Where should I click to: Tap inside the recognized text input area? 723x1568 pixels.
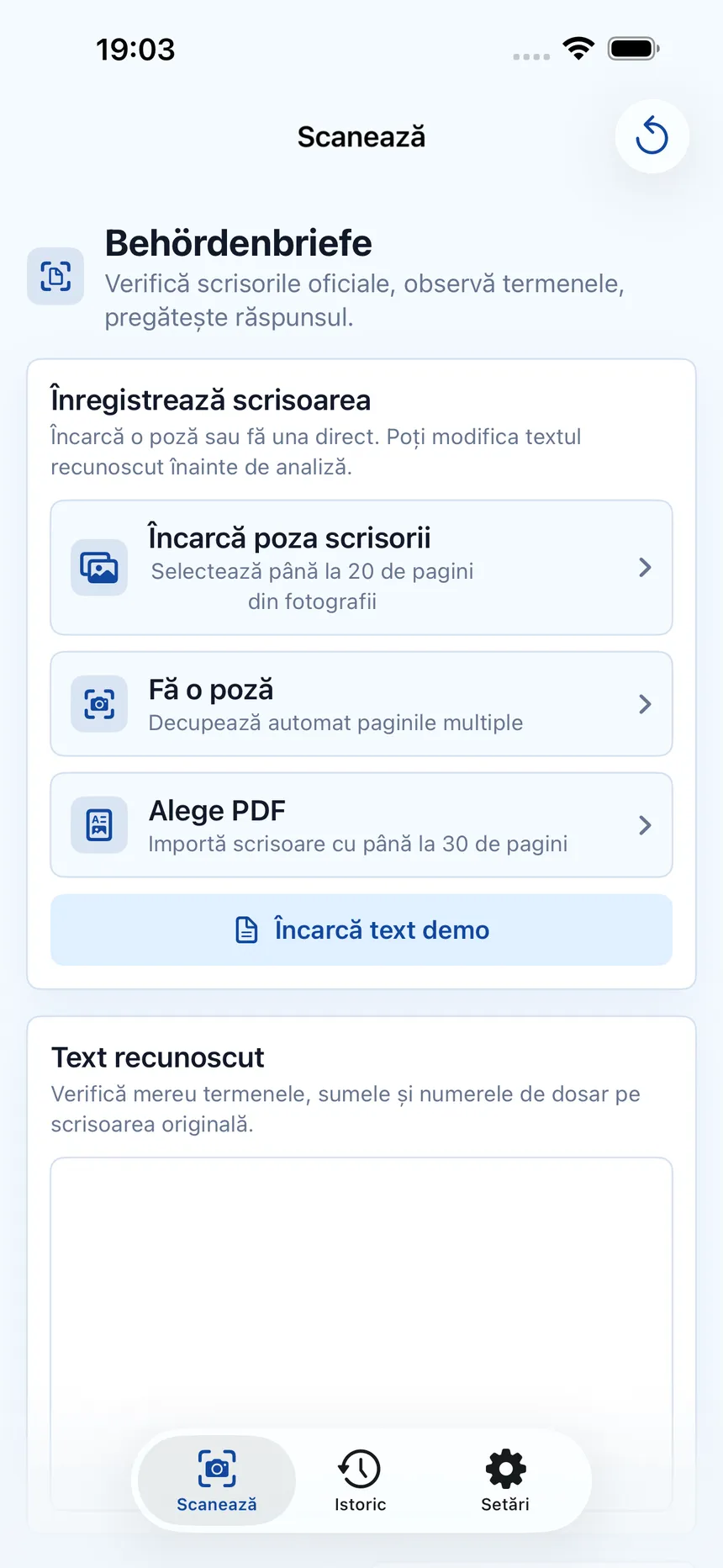point(361,1295)
